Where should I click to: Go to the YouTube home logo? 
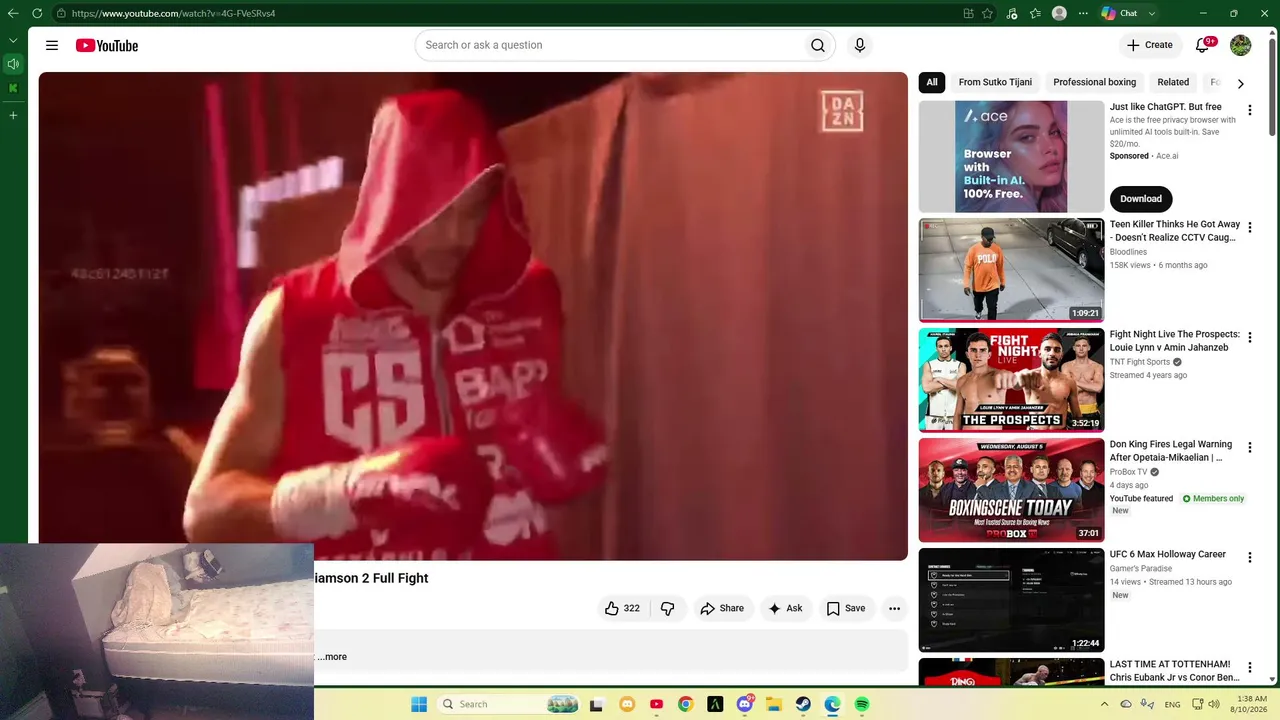pyautogui.click(x=106, y=45)
